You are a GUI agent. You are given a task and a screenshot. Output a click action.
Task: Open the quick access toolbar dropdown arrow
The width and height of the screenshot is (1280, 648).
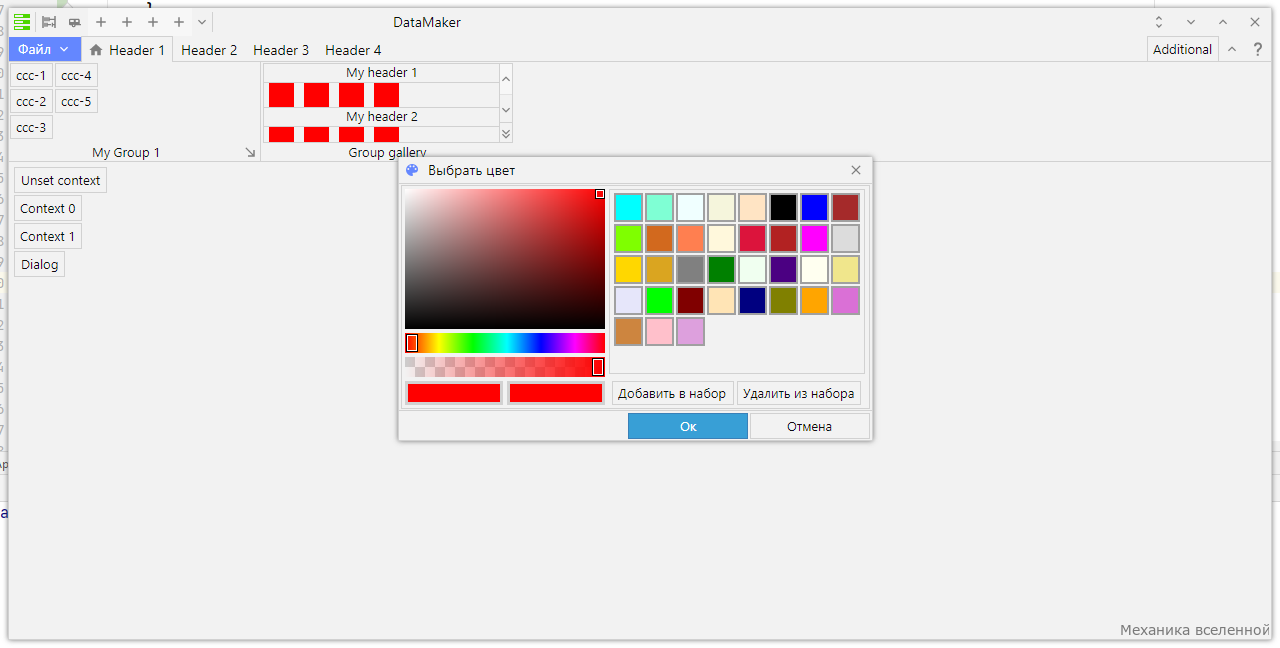(202, 22)
